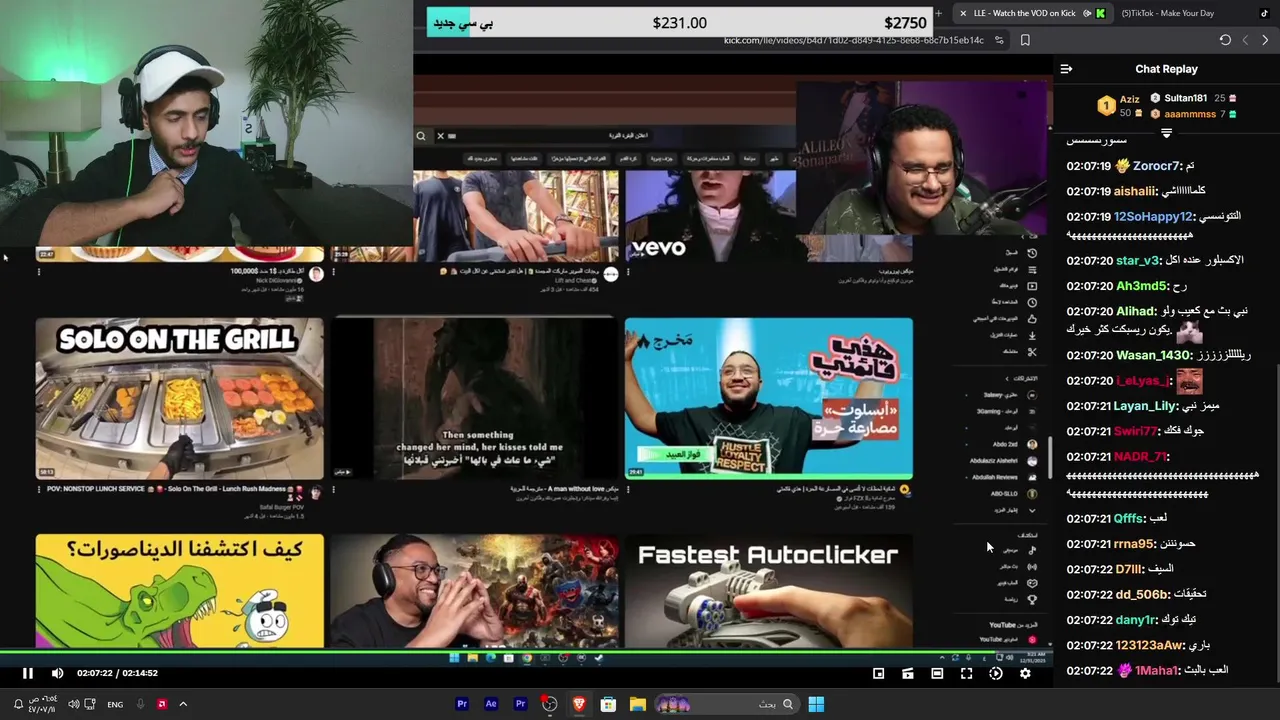
Task: Click the taskbar search box
Action: tap(726, 704)
